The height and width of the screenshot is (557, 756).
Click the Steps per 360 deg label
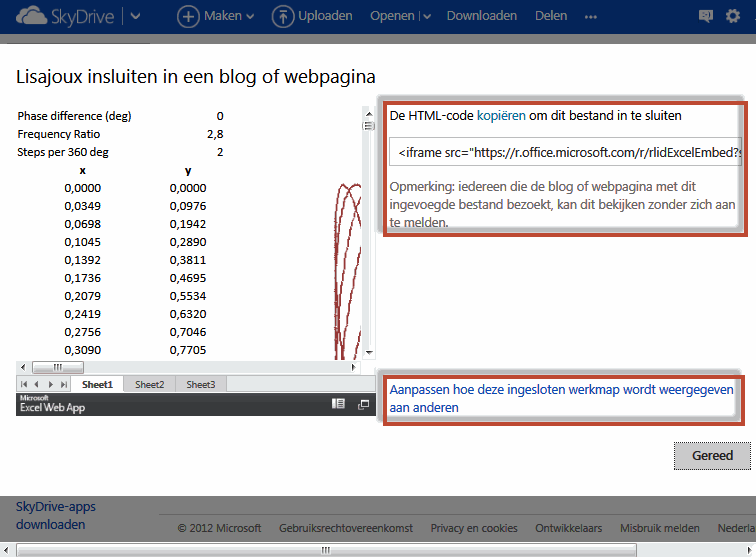click(x=63, y=152)
